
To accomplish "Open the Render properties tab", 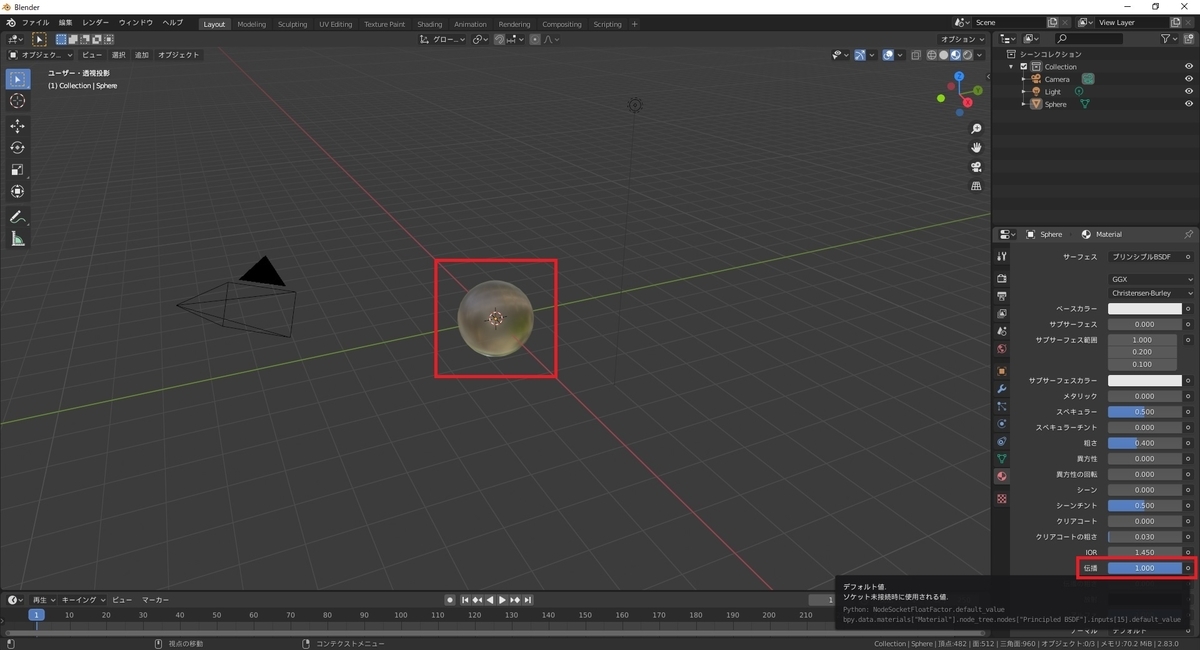I will tap(1002, 278).
